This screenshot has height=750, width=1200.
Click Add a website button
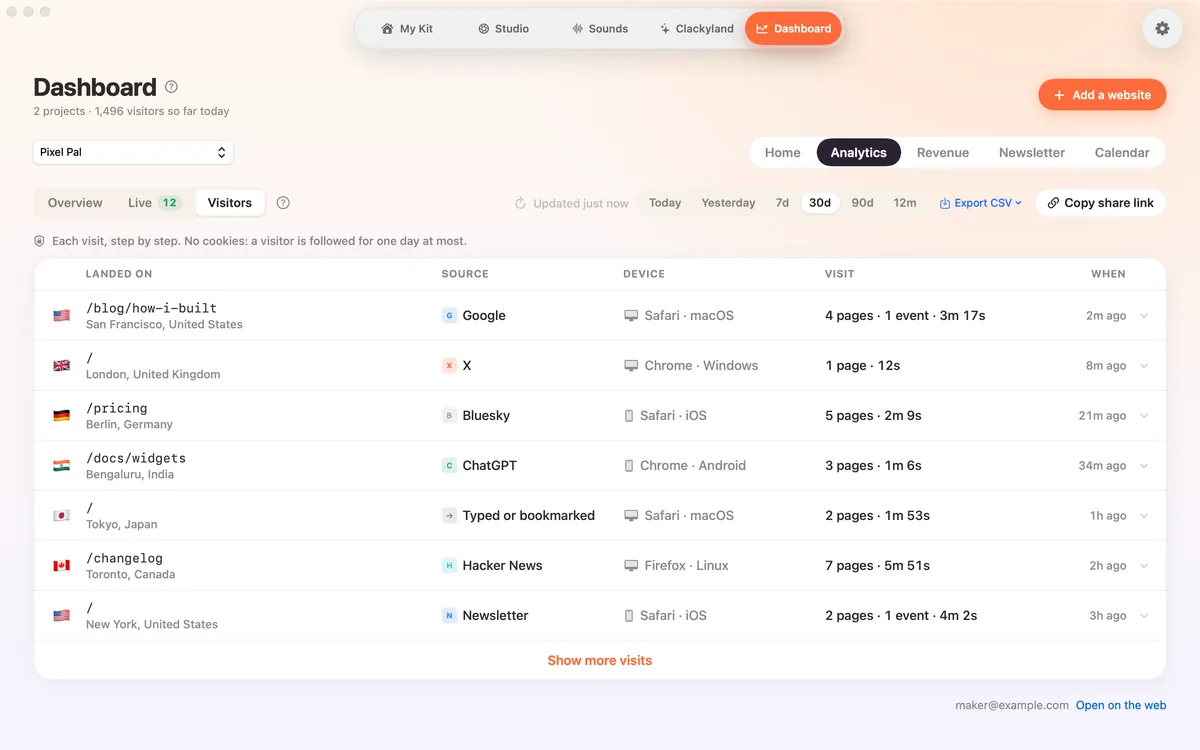click(x=1102, y=95)
